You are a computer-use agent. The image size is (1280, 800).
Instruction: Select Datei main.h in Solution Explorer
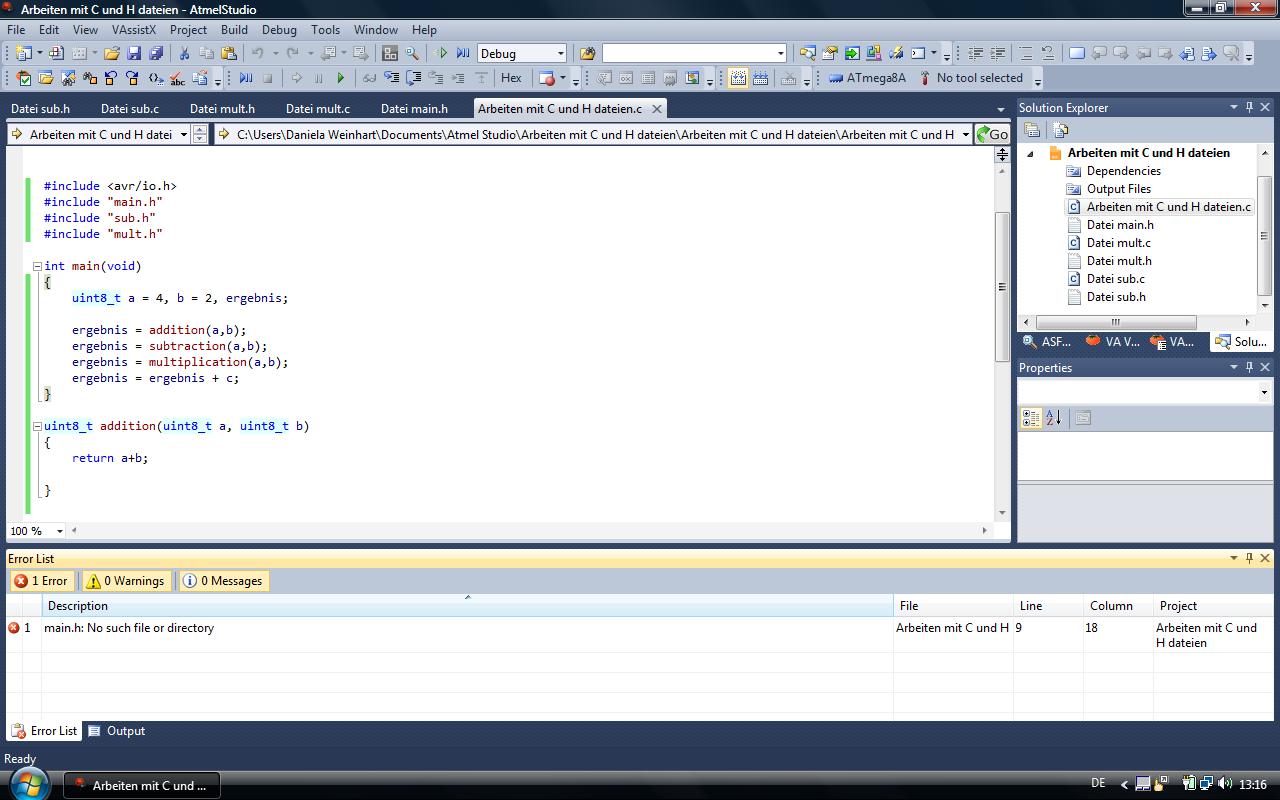pyautogui.click(x=1120, y=225)
